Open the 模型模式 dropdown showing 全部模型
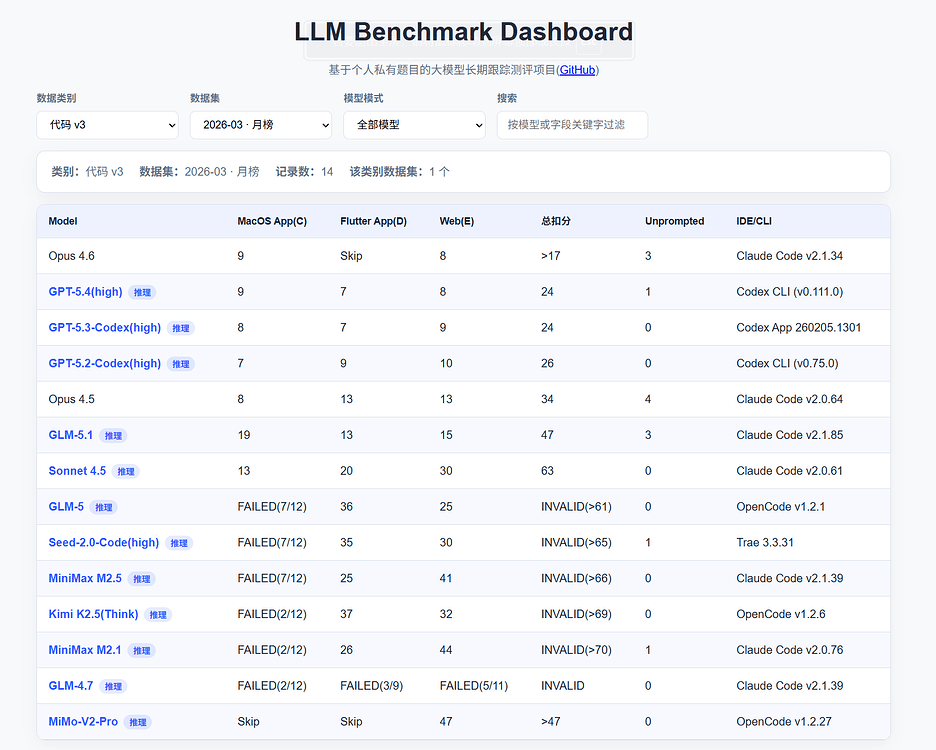The width and height of the screenshot is (936, 750). coord(414,125)
